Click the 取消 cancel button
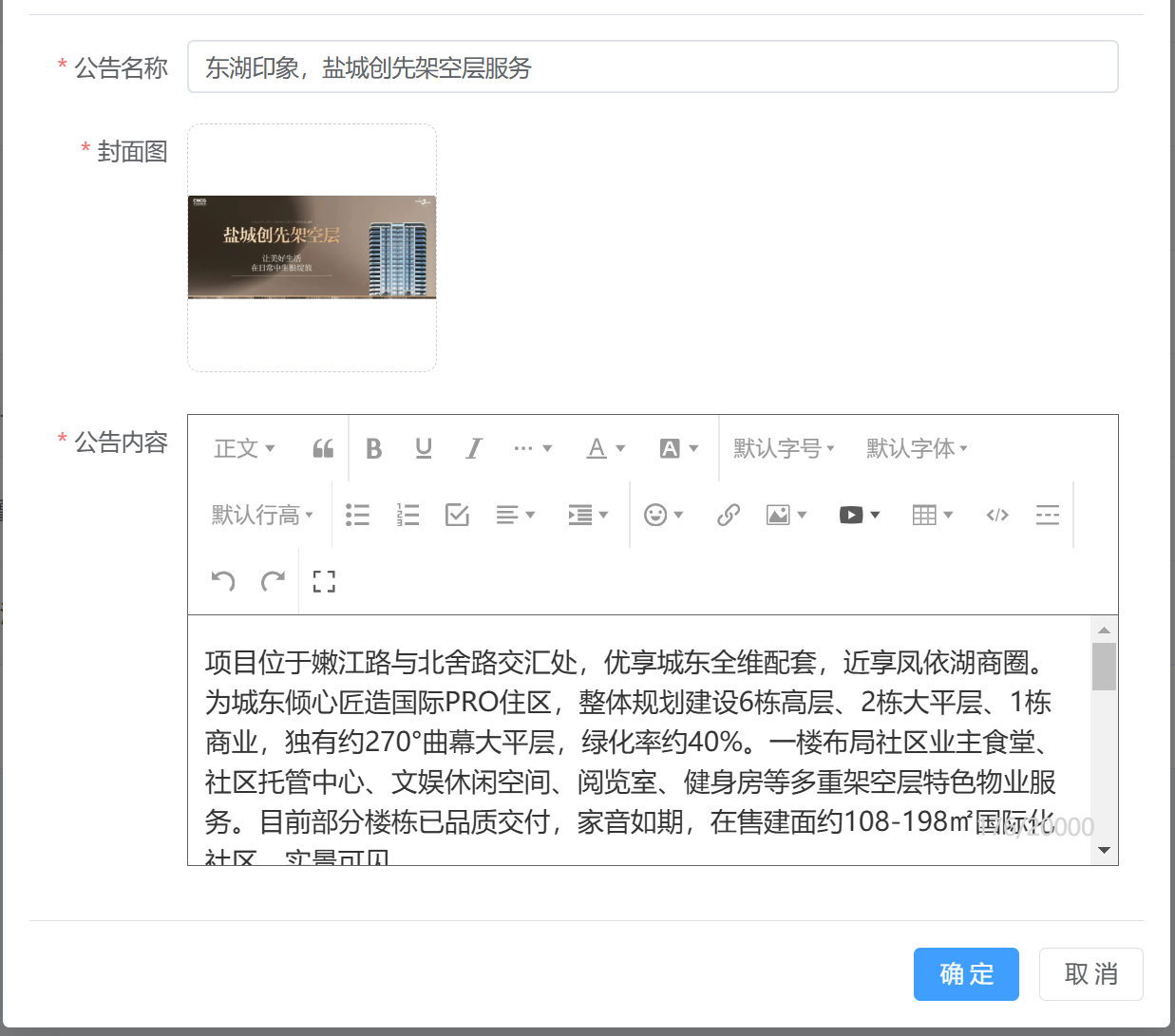Screen dimensions: 1175x1036 [x=1090, y=974]
